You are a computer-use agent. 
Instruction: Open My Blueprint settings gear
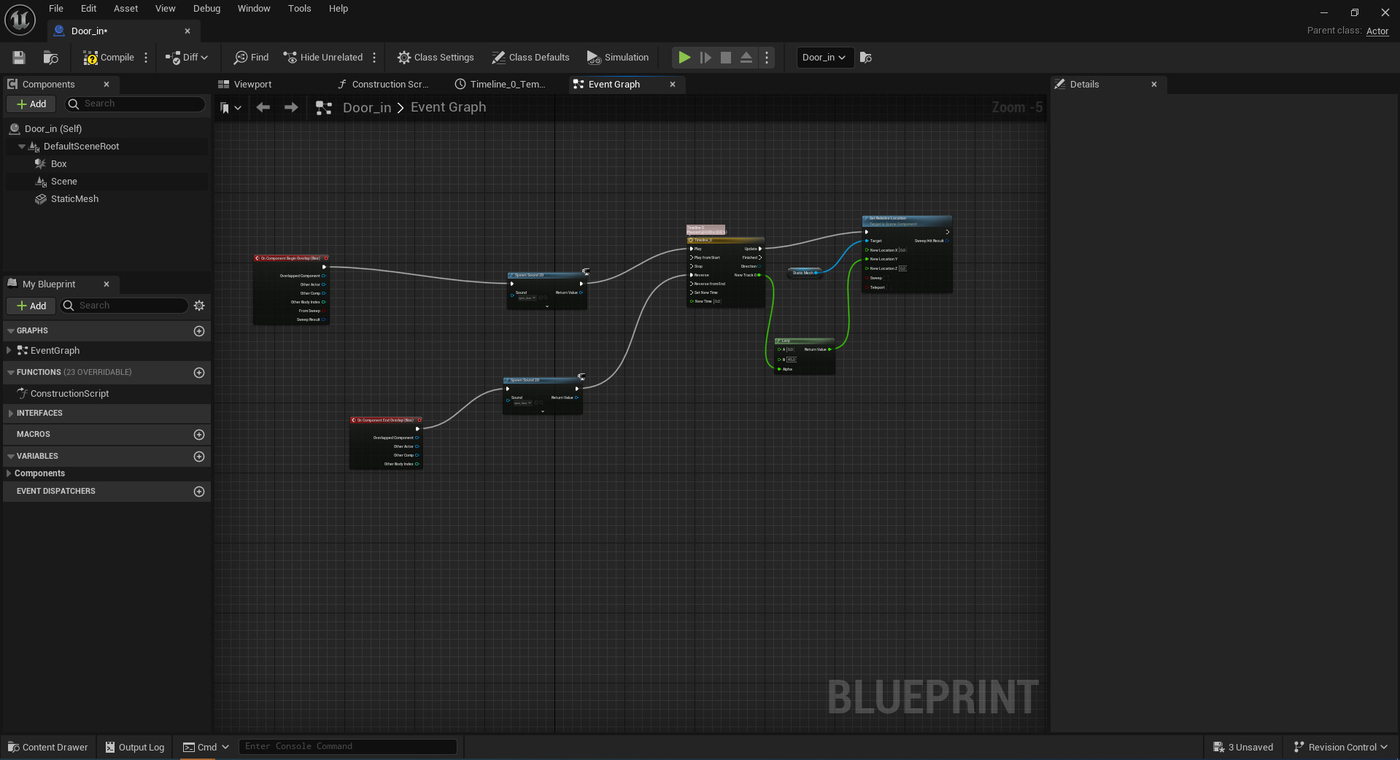point(199,305)
